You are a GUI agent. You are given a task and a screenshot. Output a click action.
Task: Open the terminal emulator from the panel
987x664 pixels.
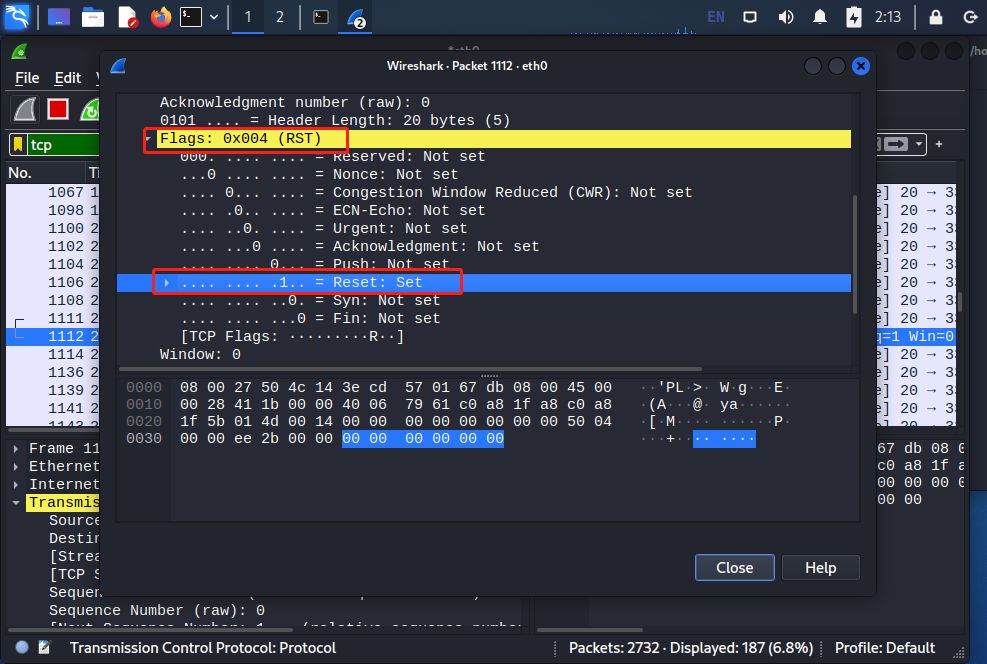pos(191,17)
